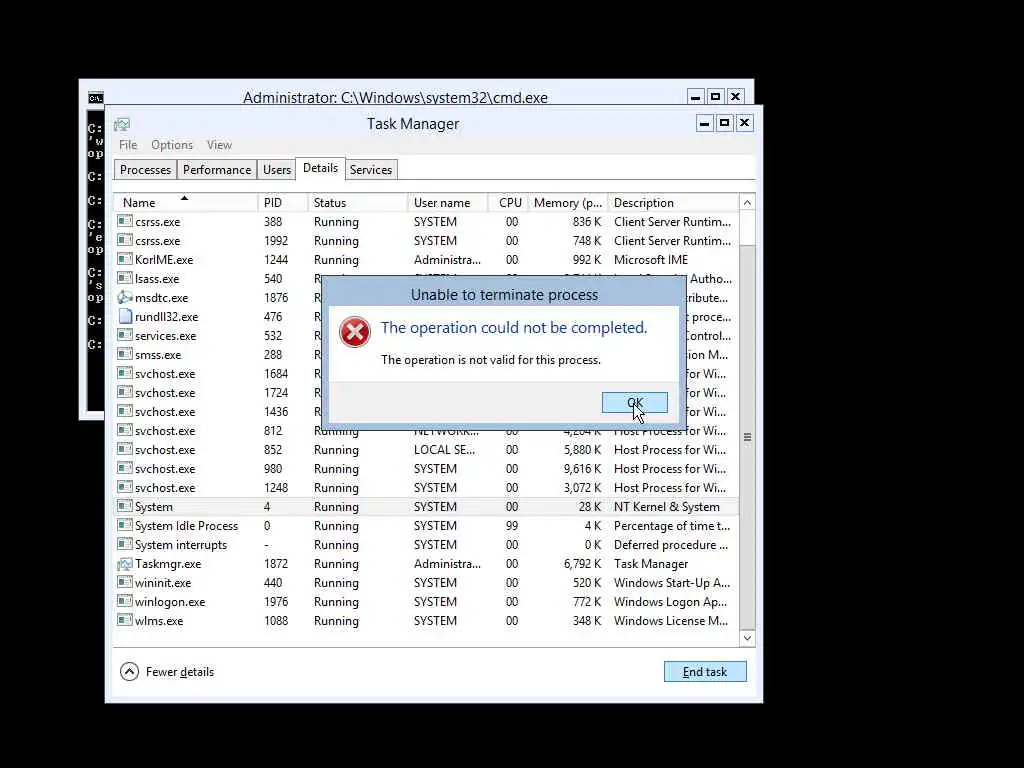Minimize the cmd.exe window

click(696, 97)
